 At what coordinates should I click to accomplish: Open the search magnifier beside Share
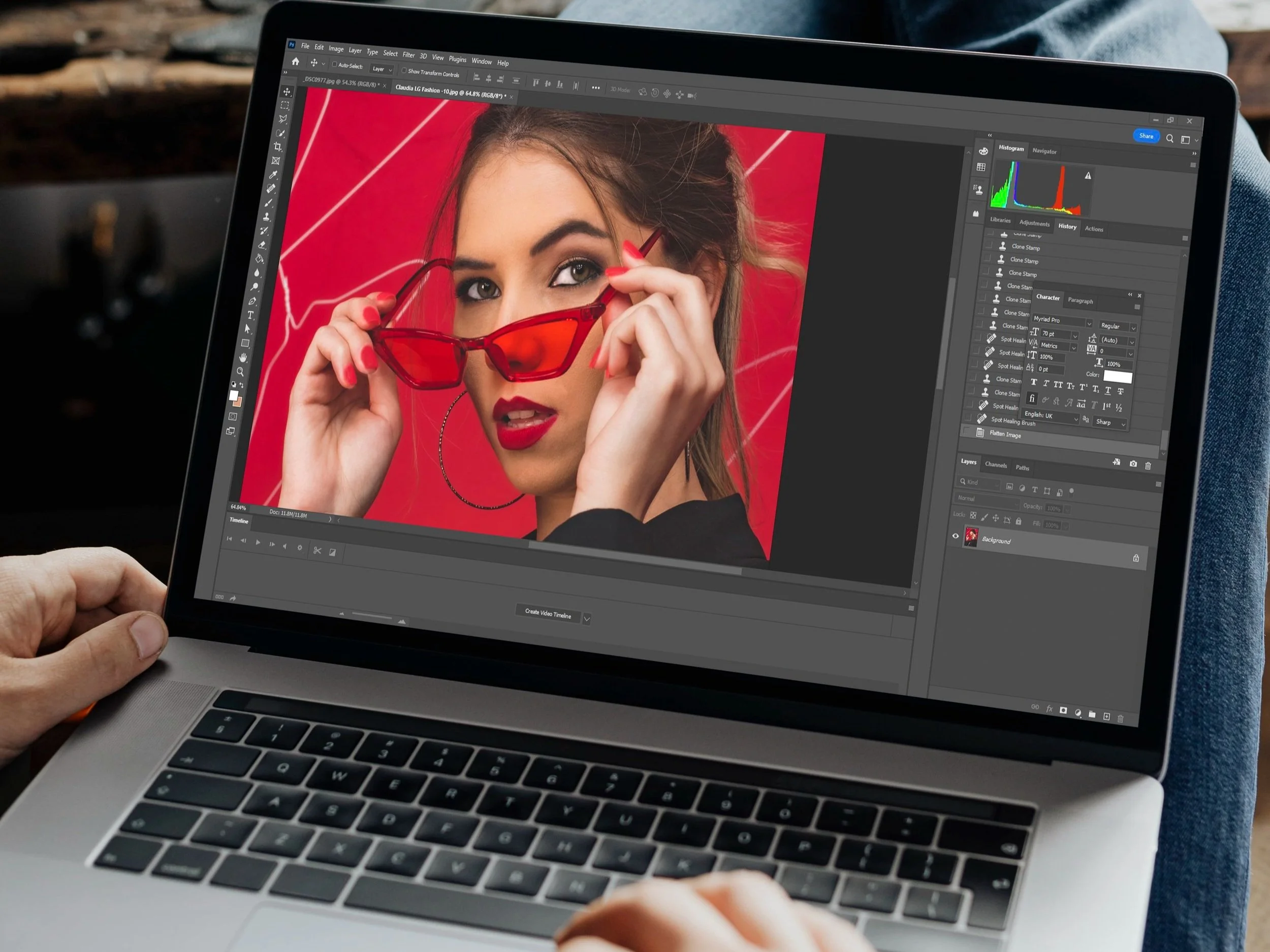coord(1169,138)
